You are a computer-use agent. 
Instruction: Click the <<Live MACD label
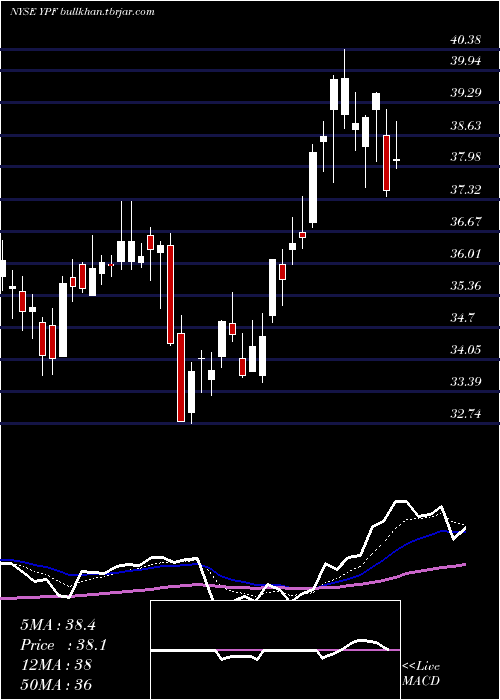(x=421, y=673)
